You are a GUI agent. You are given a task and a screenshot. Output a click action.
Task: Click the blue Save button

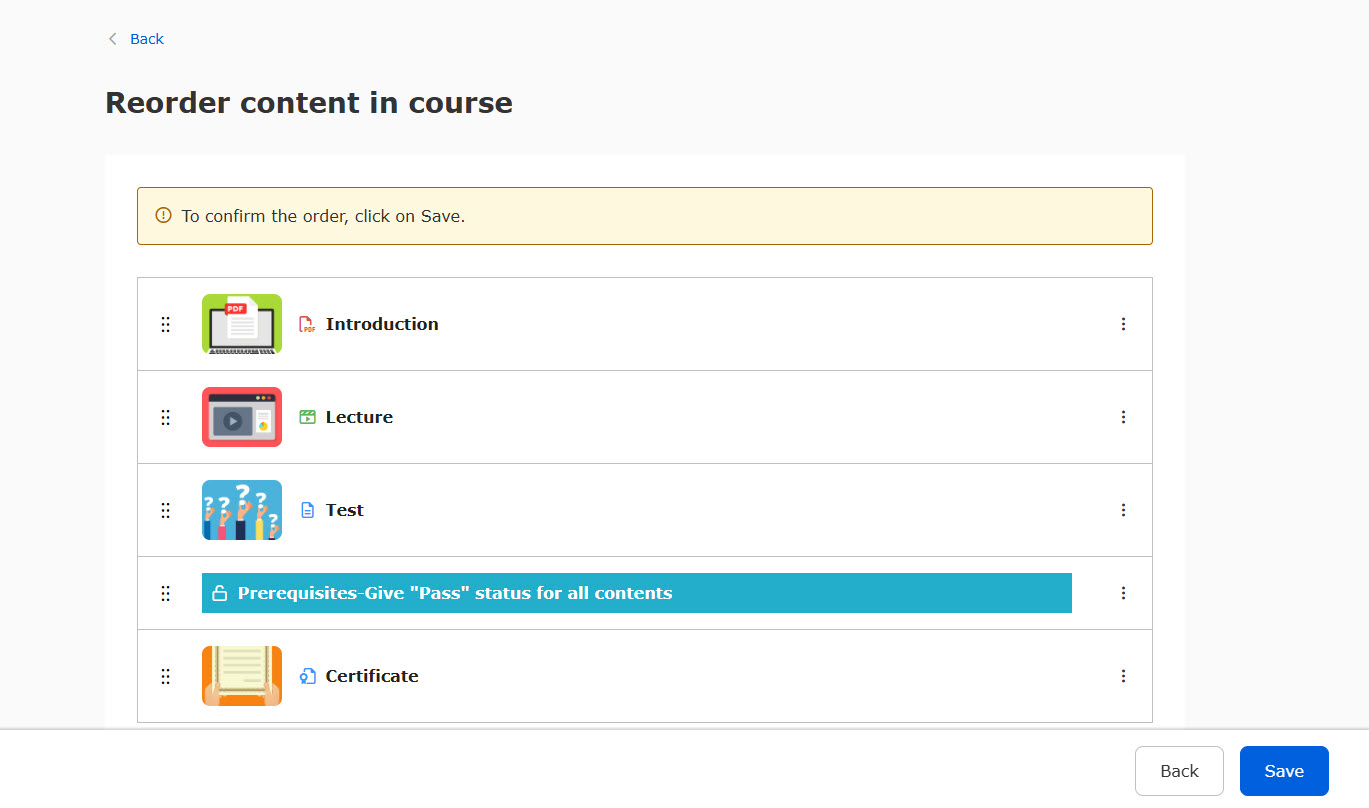pyautogui.click(x=1284, y=771)
